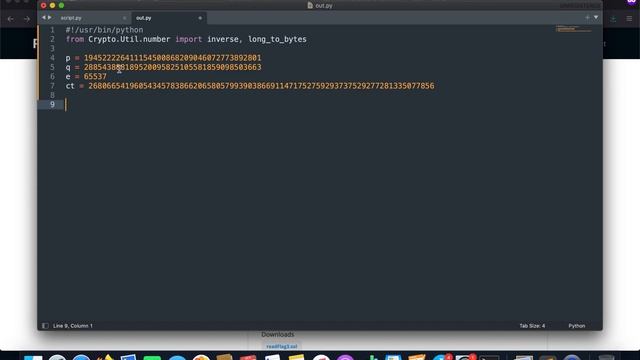Screen dimensions: 640x360
Task: Go to next tab with right arrow
Action: tap(49, 18)
